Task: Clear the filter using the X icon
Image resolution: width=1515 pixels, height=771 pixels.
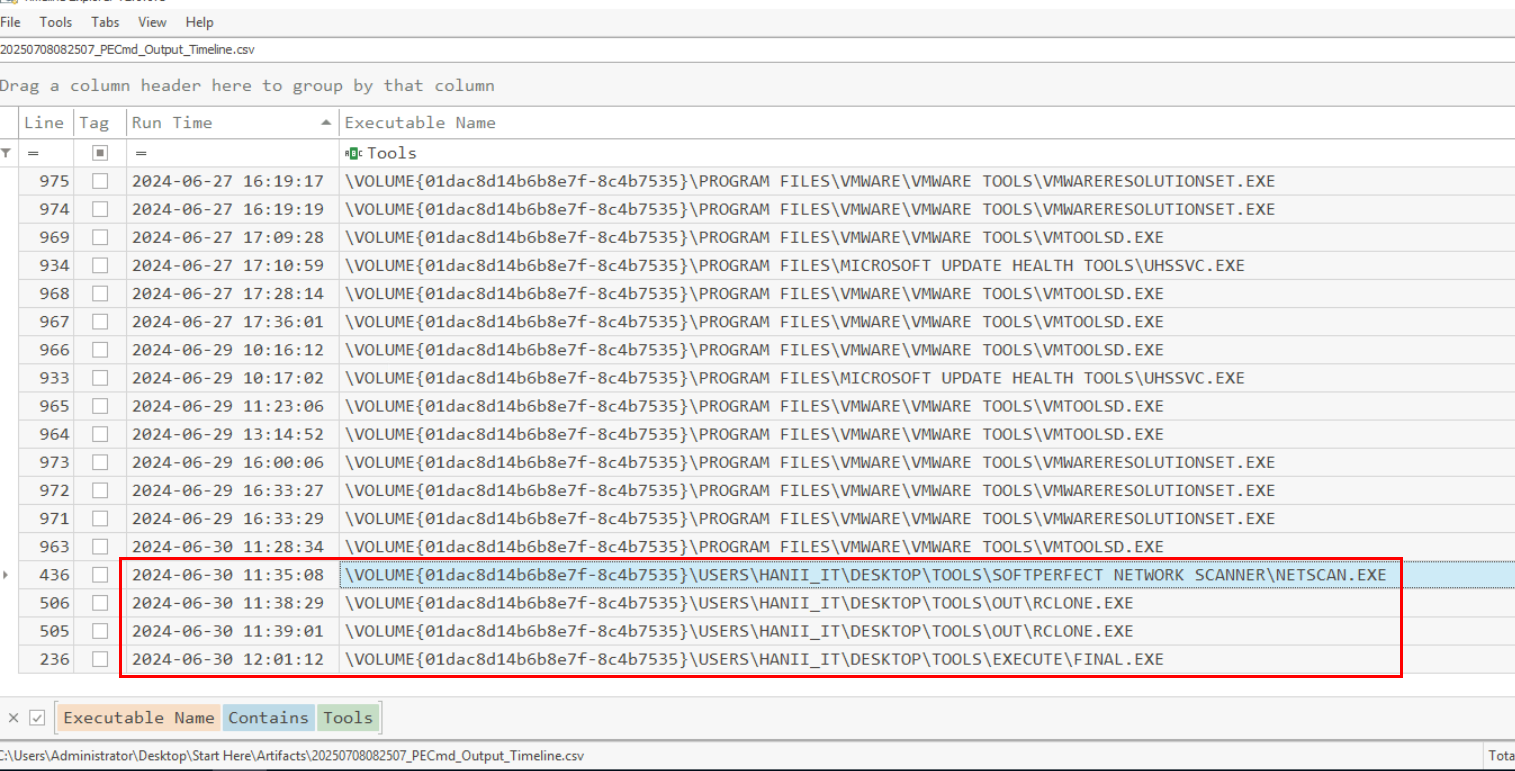Action: (x=13, y=718)
